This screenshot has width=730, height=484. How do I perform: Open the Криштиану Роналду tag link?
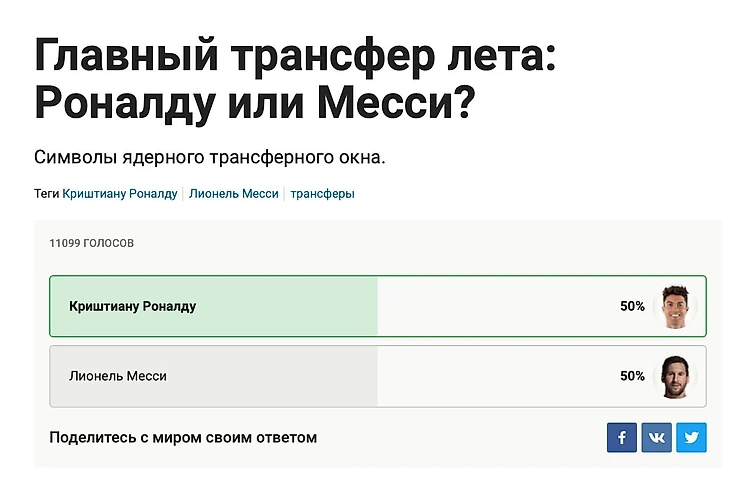pyautogui.click(x=120, y=194)
